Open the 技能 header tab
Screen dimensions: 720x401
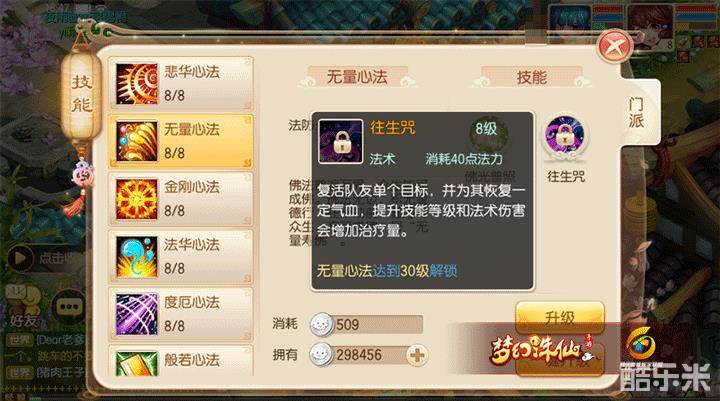click(x=532, y=77)
